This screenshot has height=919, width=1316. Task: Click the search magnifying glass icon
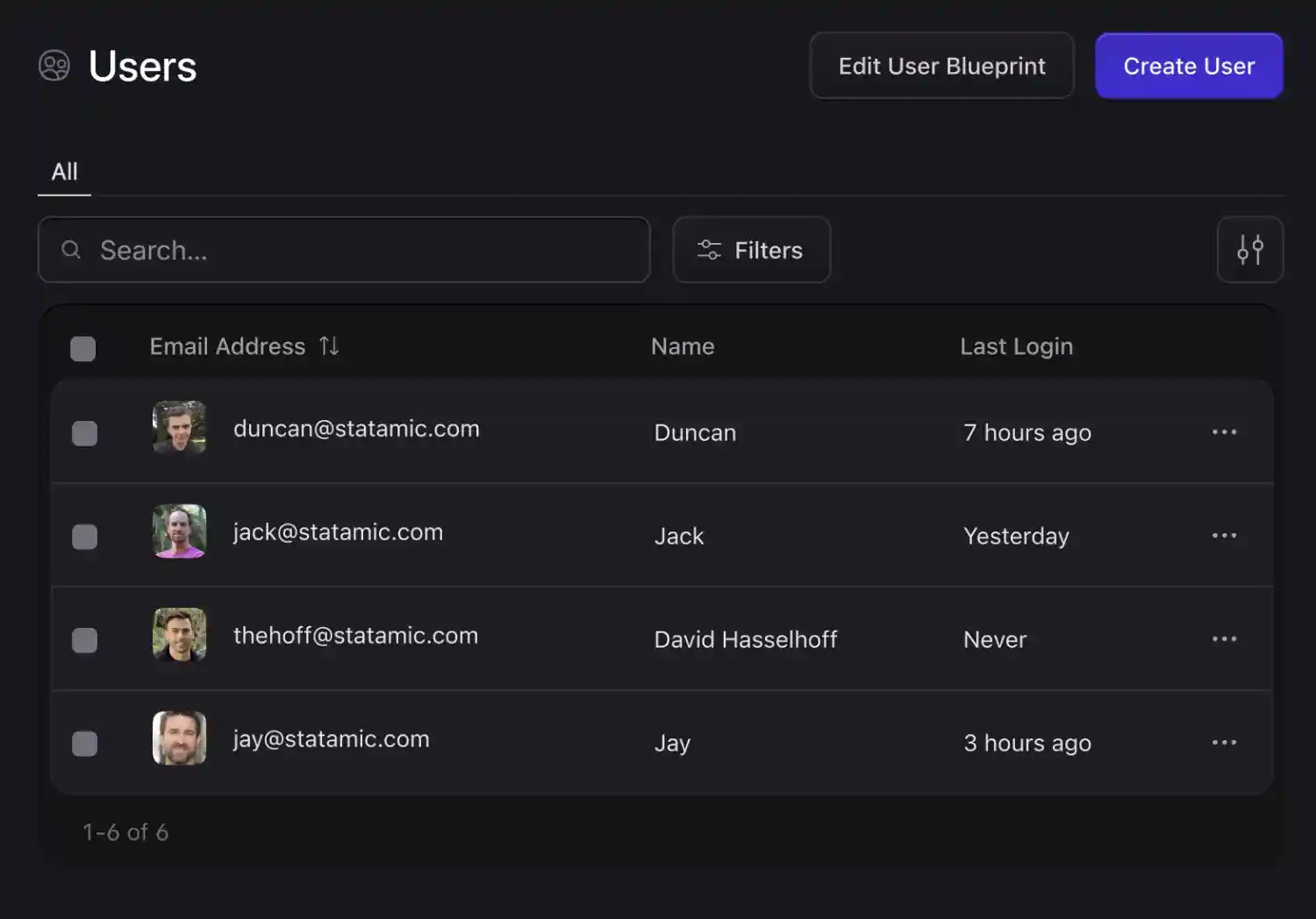click(x=71, y=250)
